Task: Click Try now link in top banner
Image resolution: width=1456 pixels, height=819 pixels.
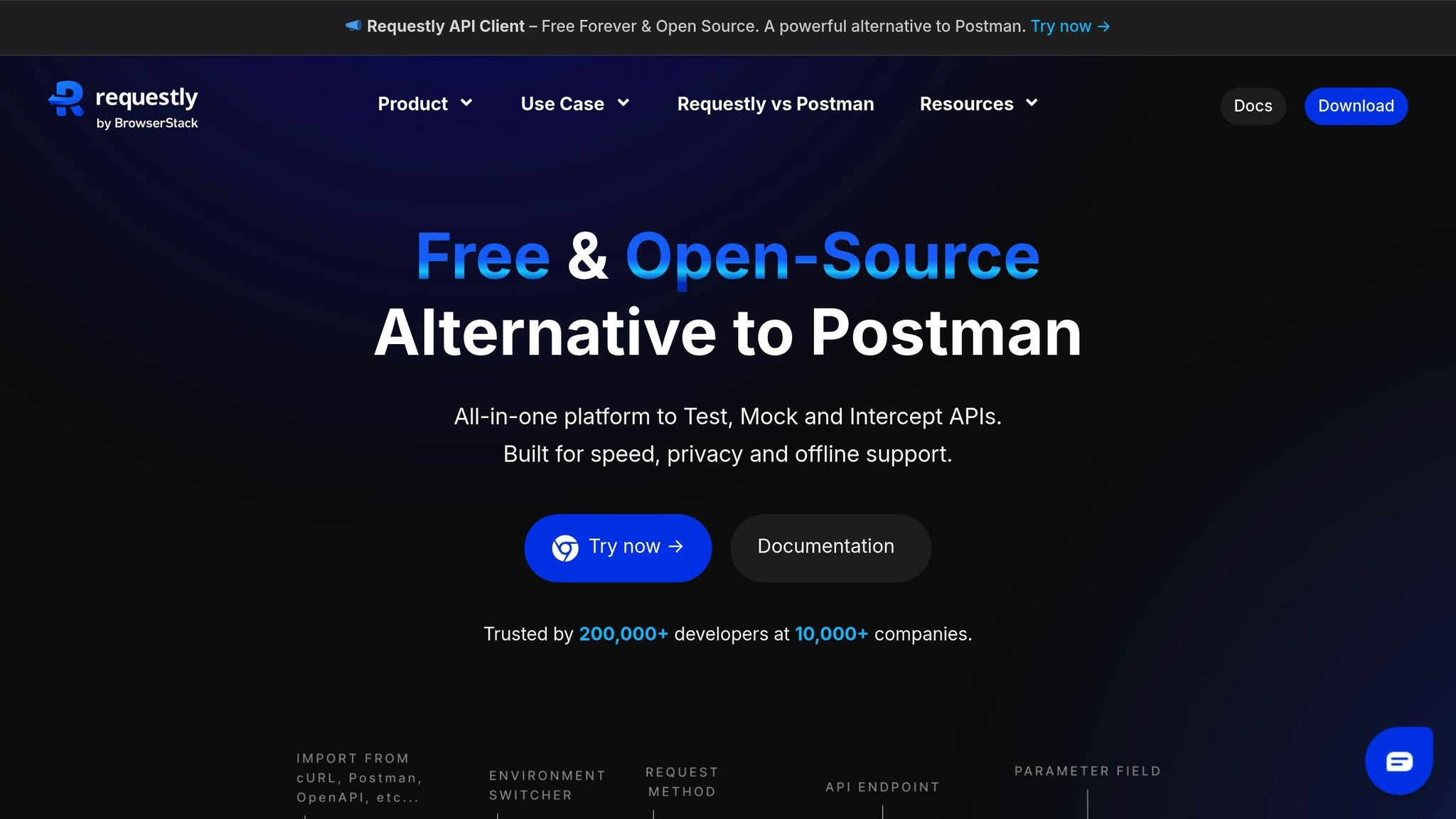Action: [x=1061, y=26]
